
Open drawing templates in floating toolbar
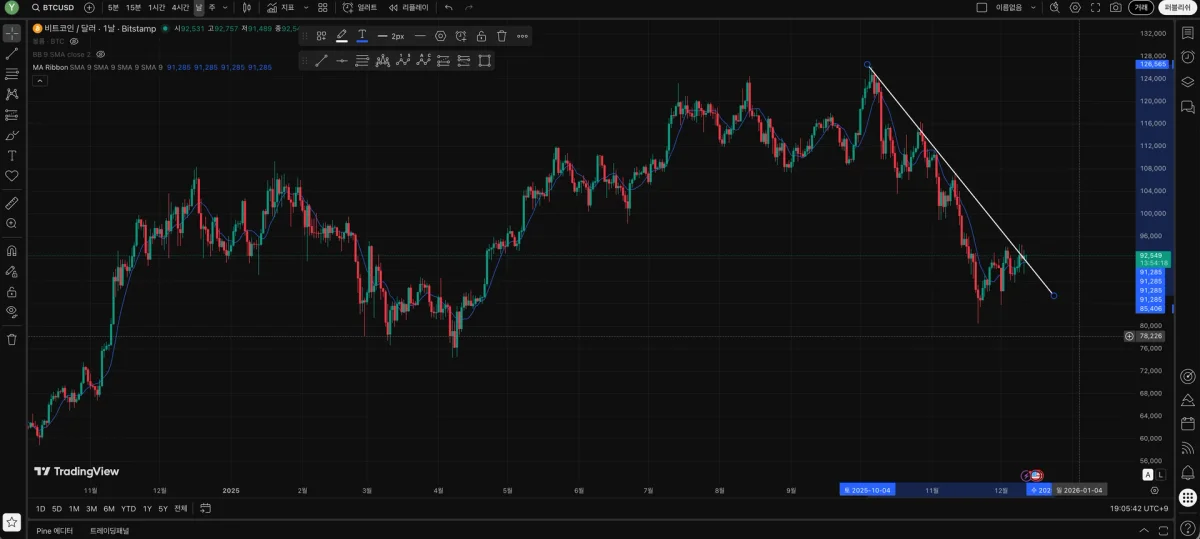point(321,36)
